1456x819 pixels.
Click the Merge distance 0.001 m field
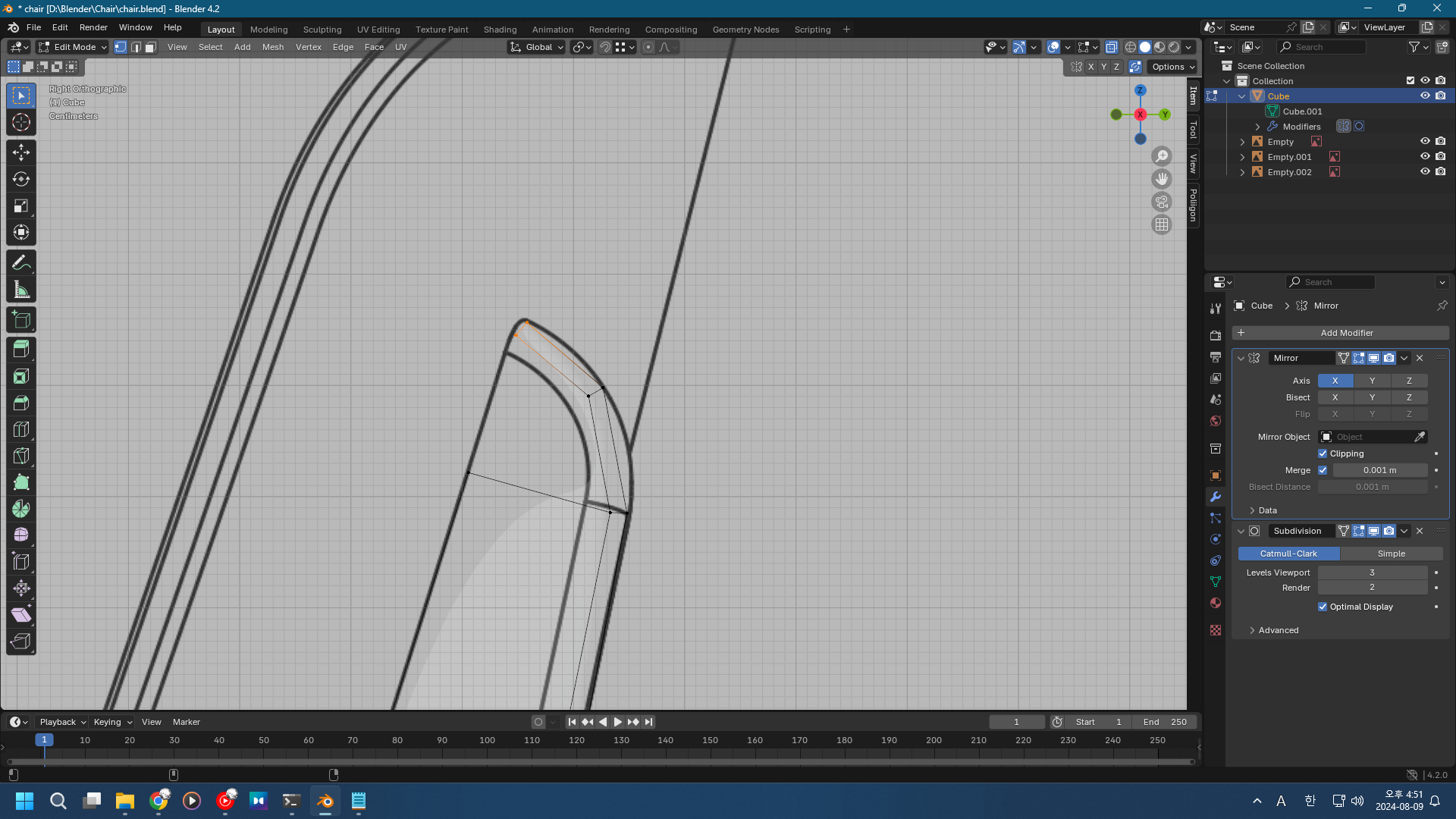click(1379, 470)
